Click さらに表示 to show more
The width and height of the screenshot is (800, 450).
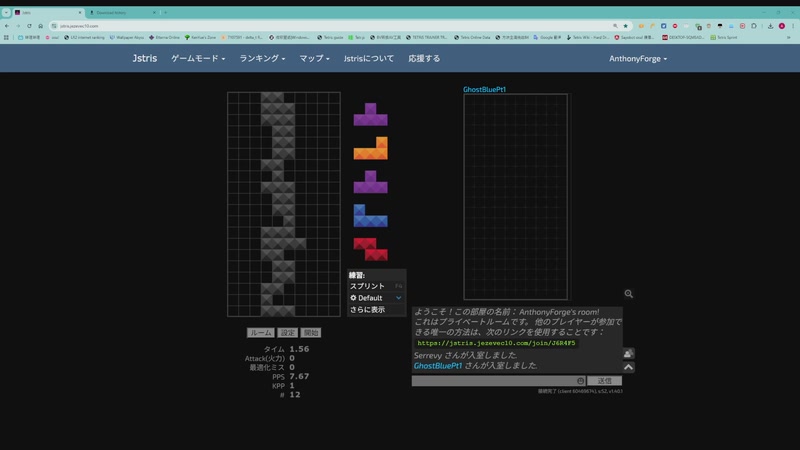click(367, 310)
